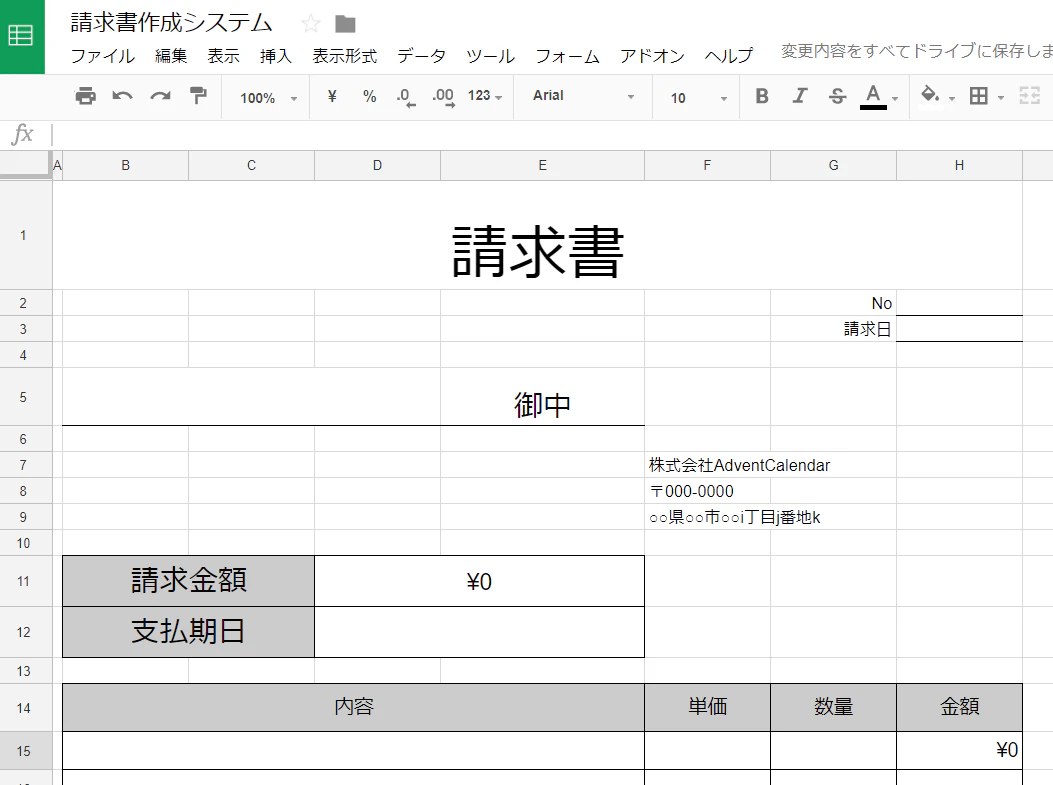Select column G header

pos(833,165)
